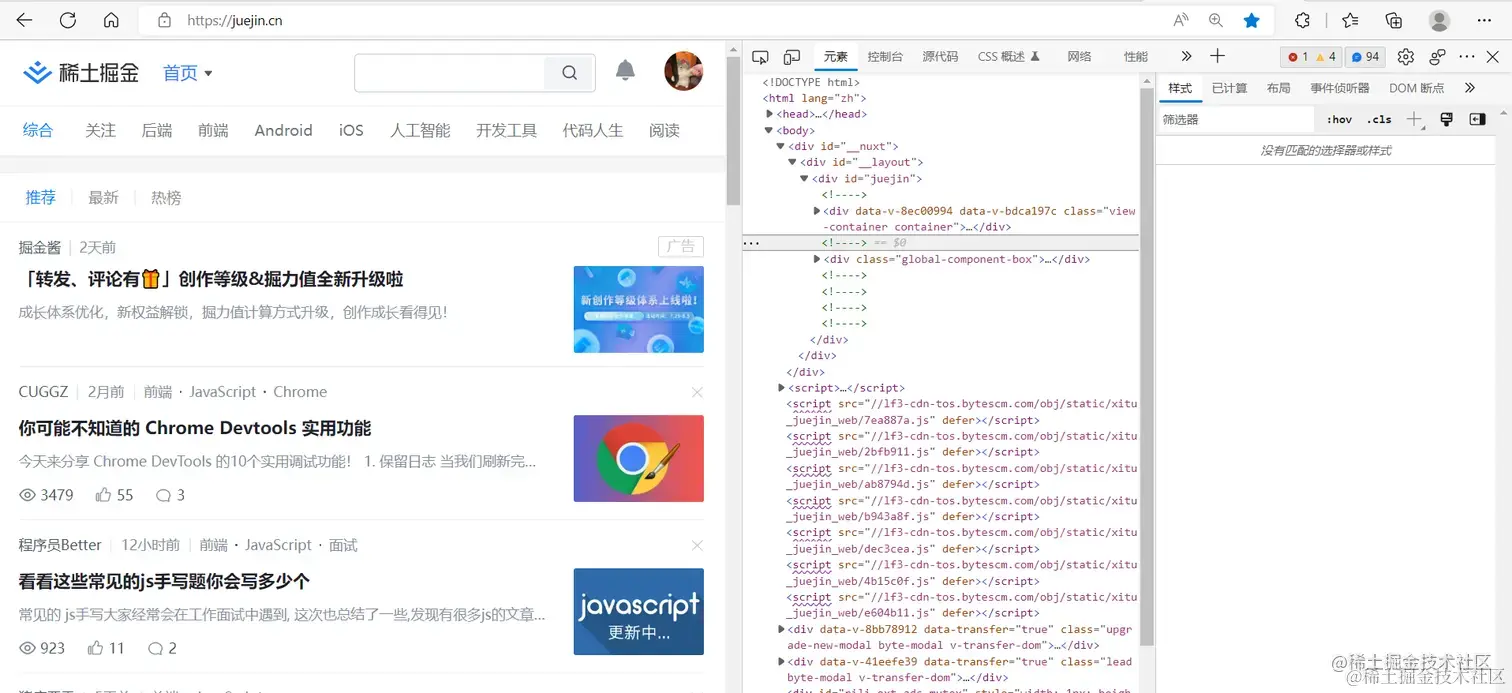
Task: Go to browser home page icon
Action: click(x=111, y=20)
